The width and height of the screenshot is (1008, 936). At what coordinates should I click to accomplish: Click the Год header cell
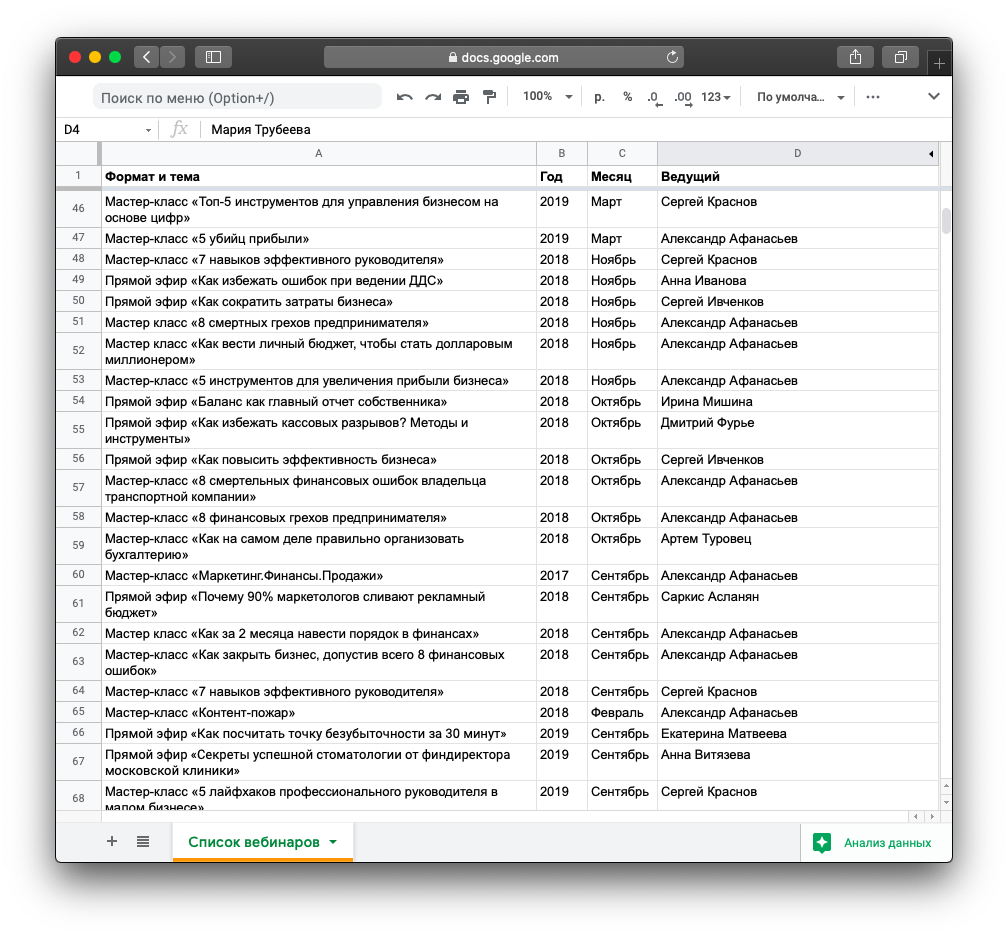click(x=561, y=177)
